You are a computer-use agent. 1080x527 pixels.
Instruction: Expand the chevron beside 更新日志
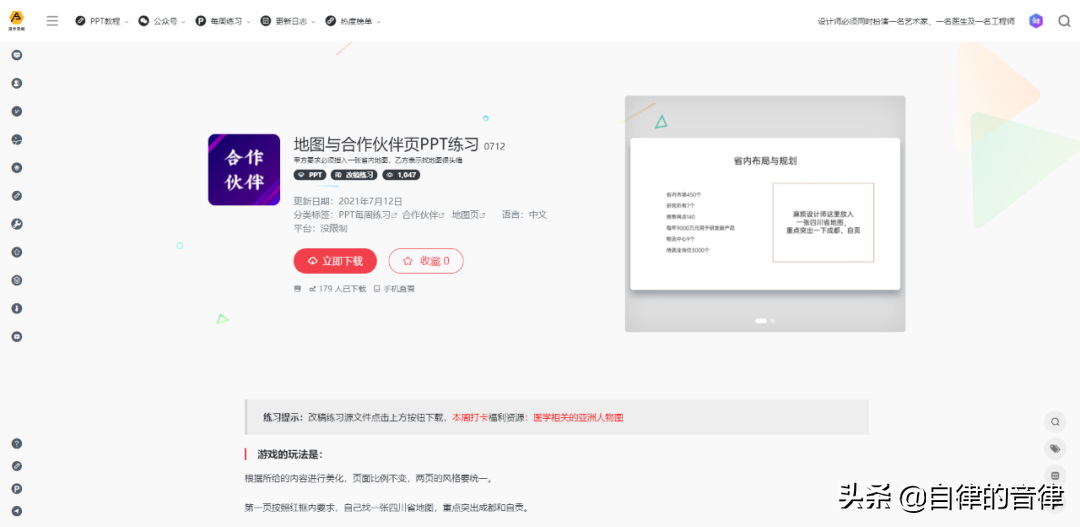(313, 22)
